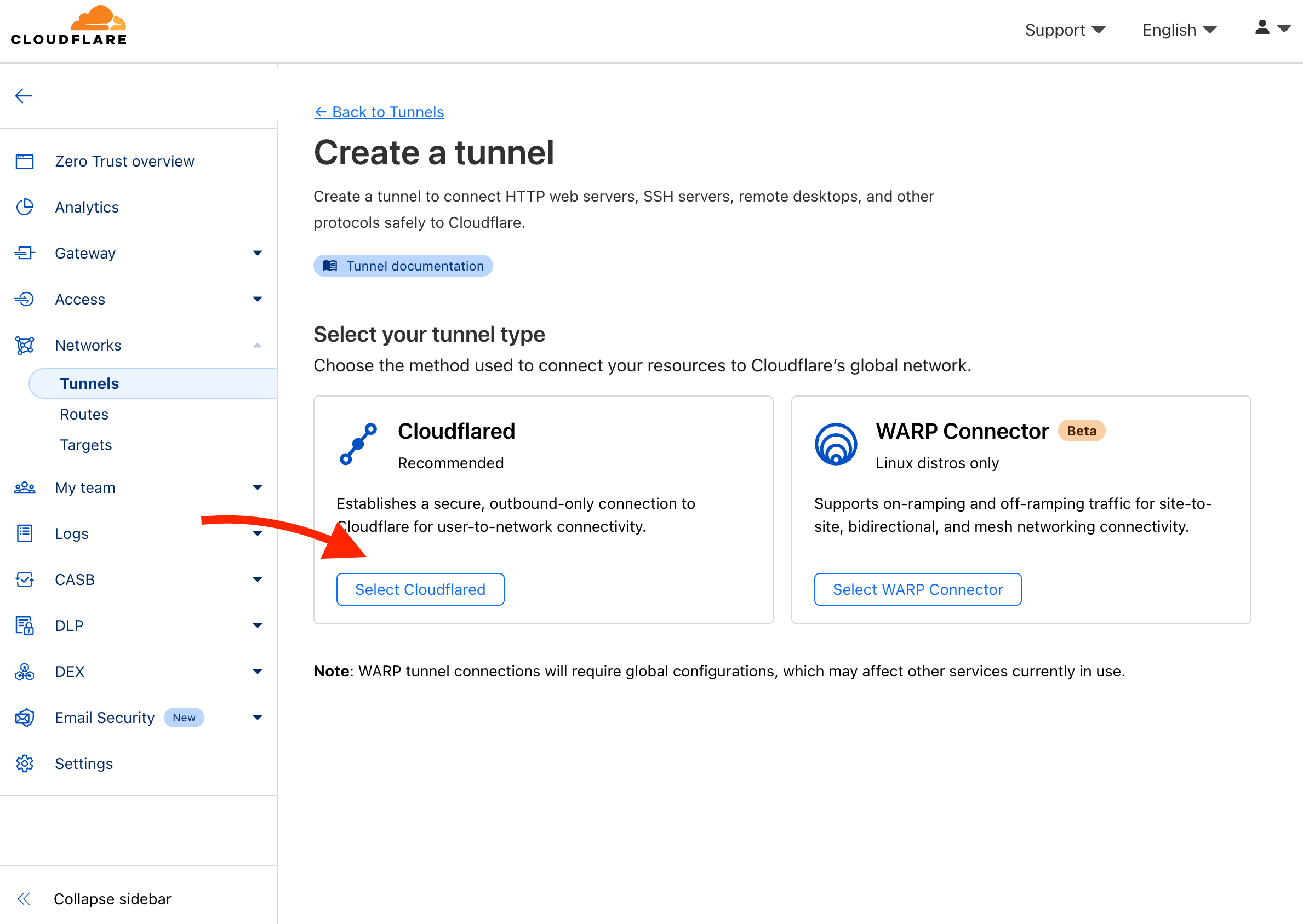Expand the Access menu arrow

258,299
